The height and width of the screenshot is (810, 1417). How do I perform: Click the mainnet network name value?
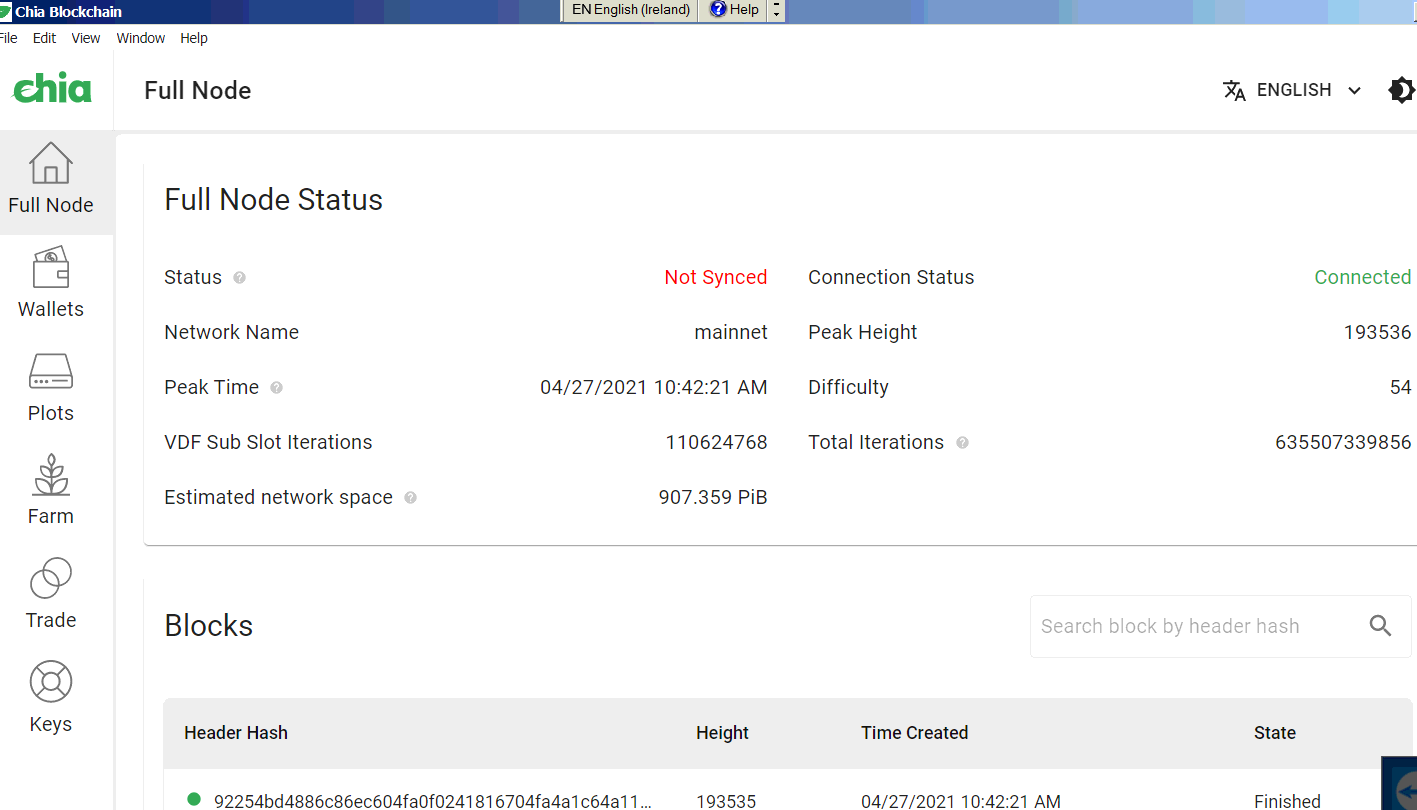[731, 332]
